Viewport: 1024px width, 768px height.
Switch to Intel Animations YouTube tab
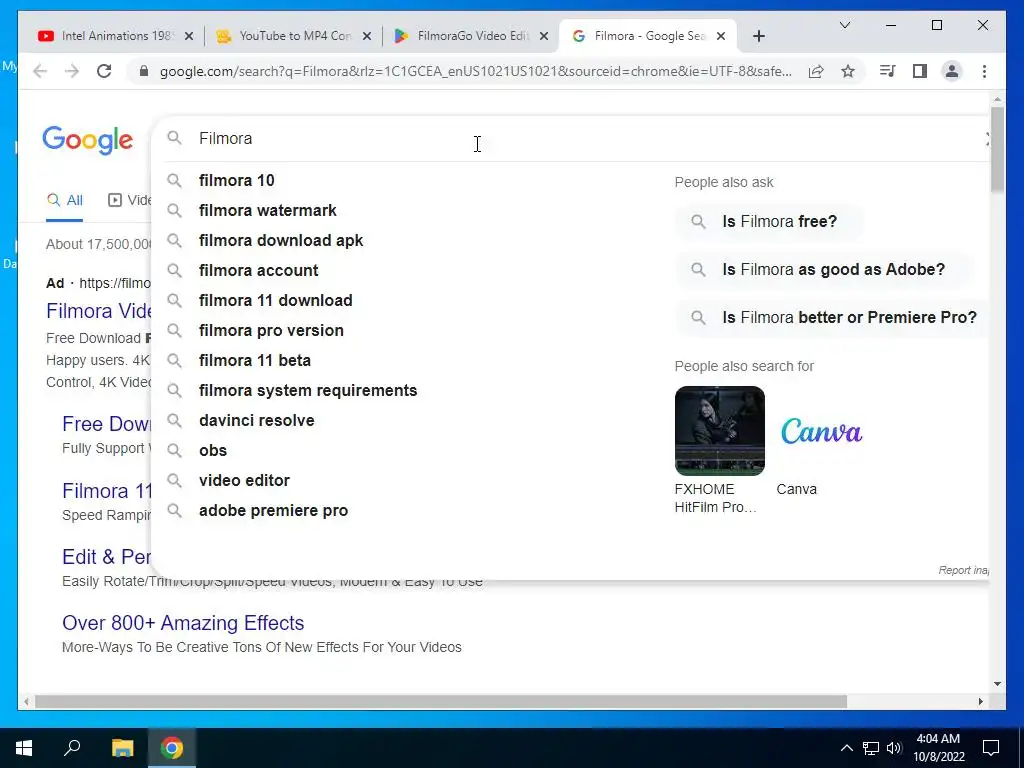114,36
